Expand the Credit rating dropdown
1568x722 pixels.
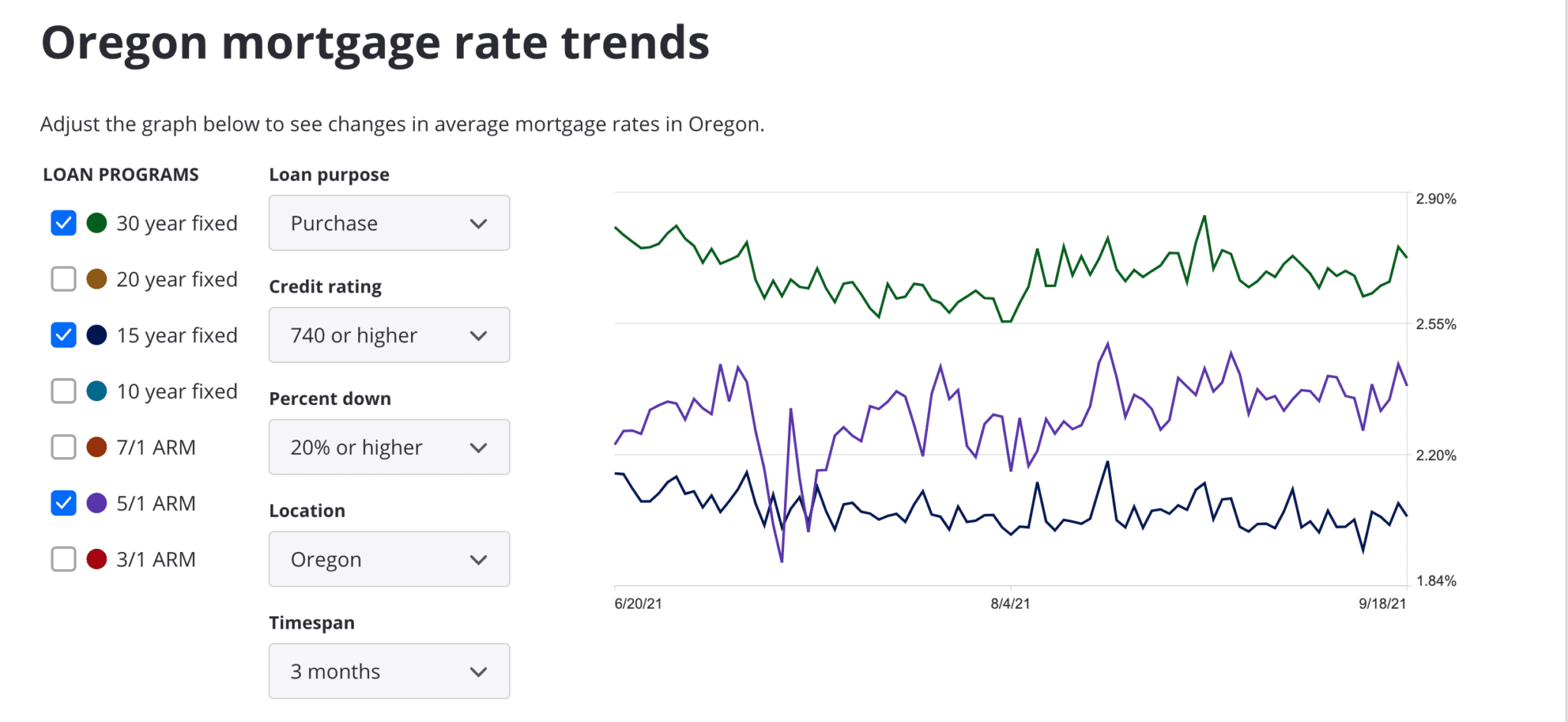coord(389,335)
